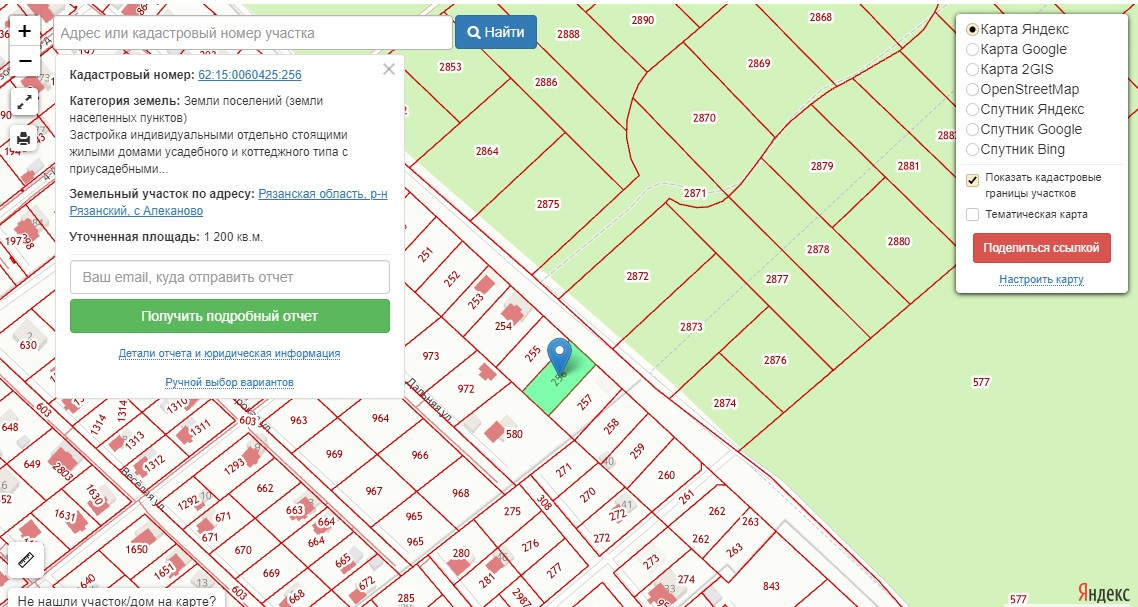The image size is (1138, 607).
Task: Select Спутник Яндекс layer
Action: 973,110
